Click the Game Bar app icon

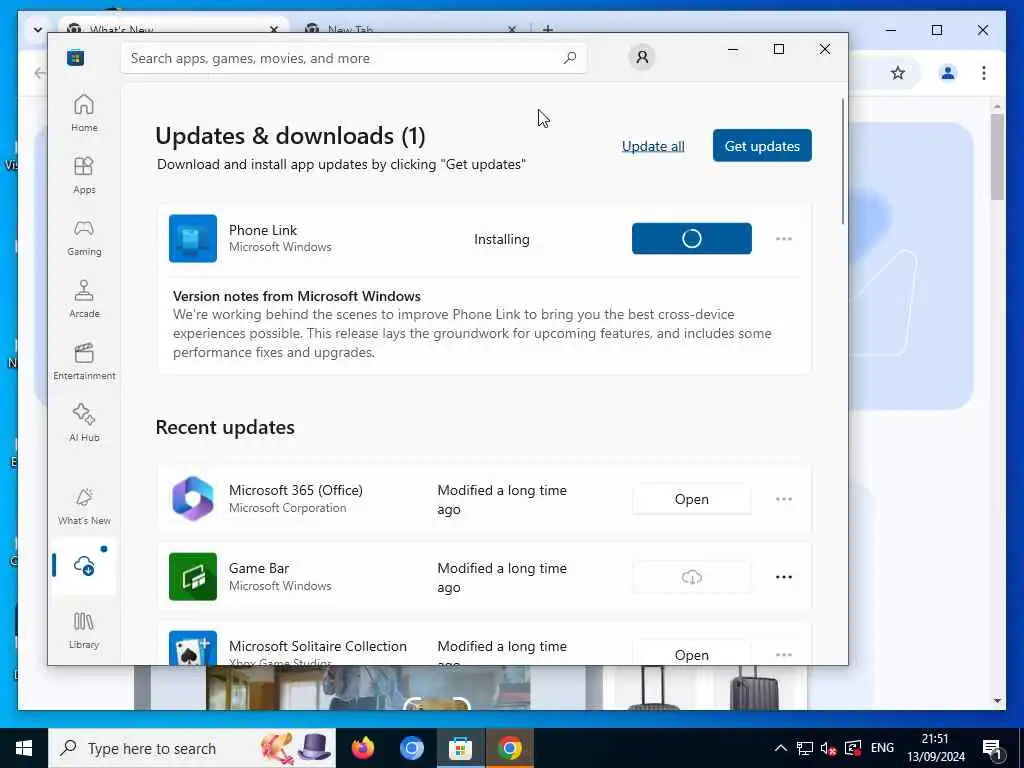(193, 577)
